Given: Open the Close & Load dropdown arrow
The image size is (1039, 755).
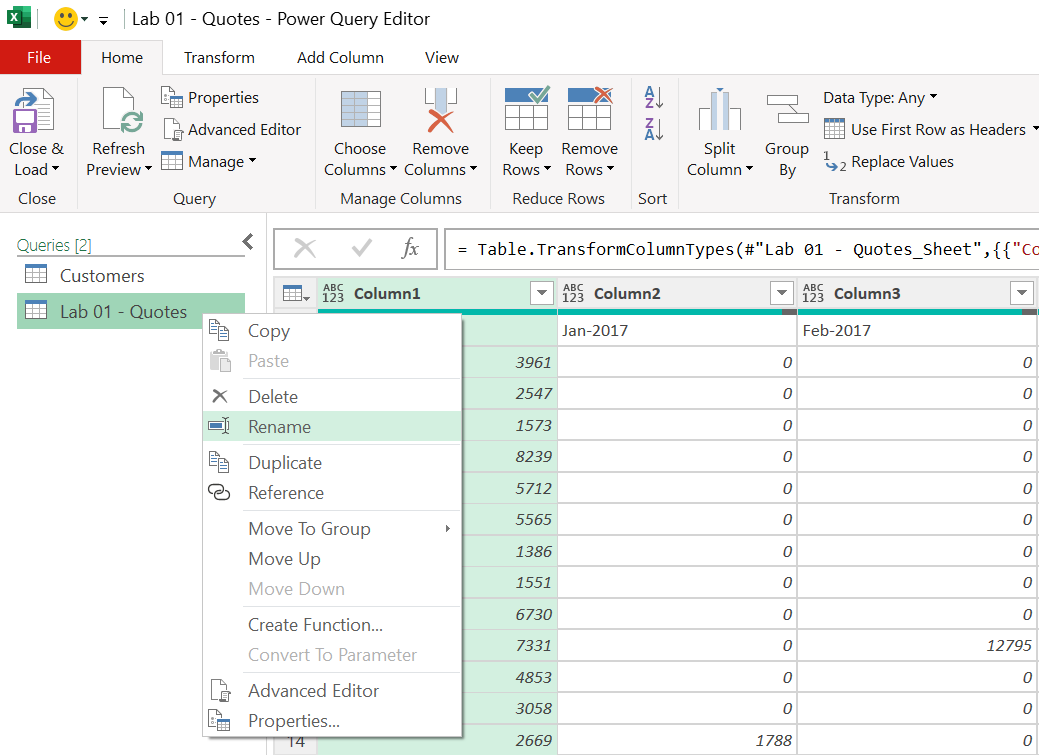Looking at the screenshot, I should [x=56, y=169].
